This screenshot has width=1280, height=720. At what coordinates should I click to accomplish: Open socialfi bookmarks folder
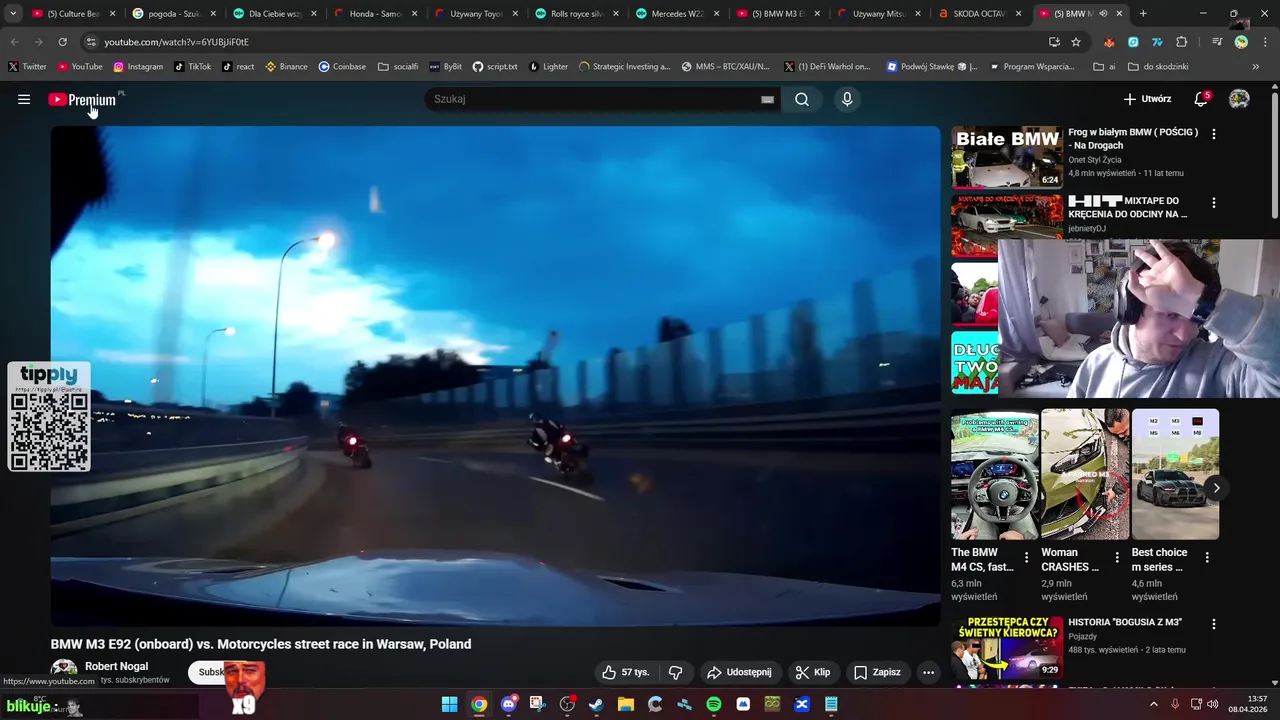[398, 67]
